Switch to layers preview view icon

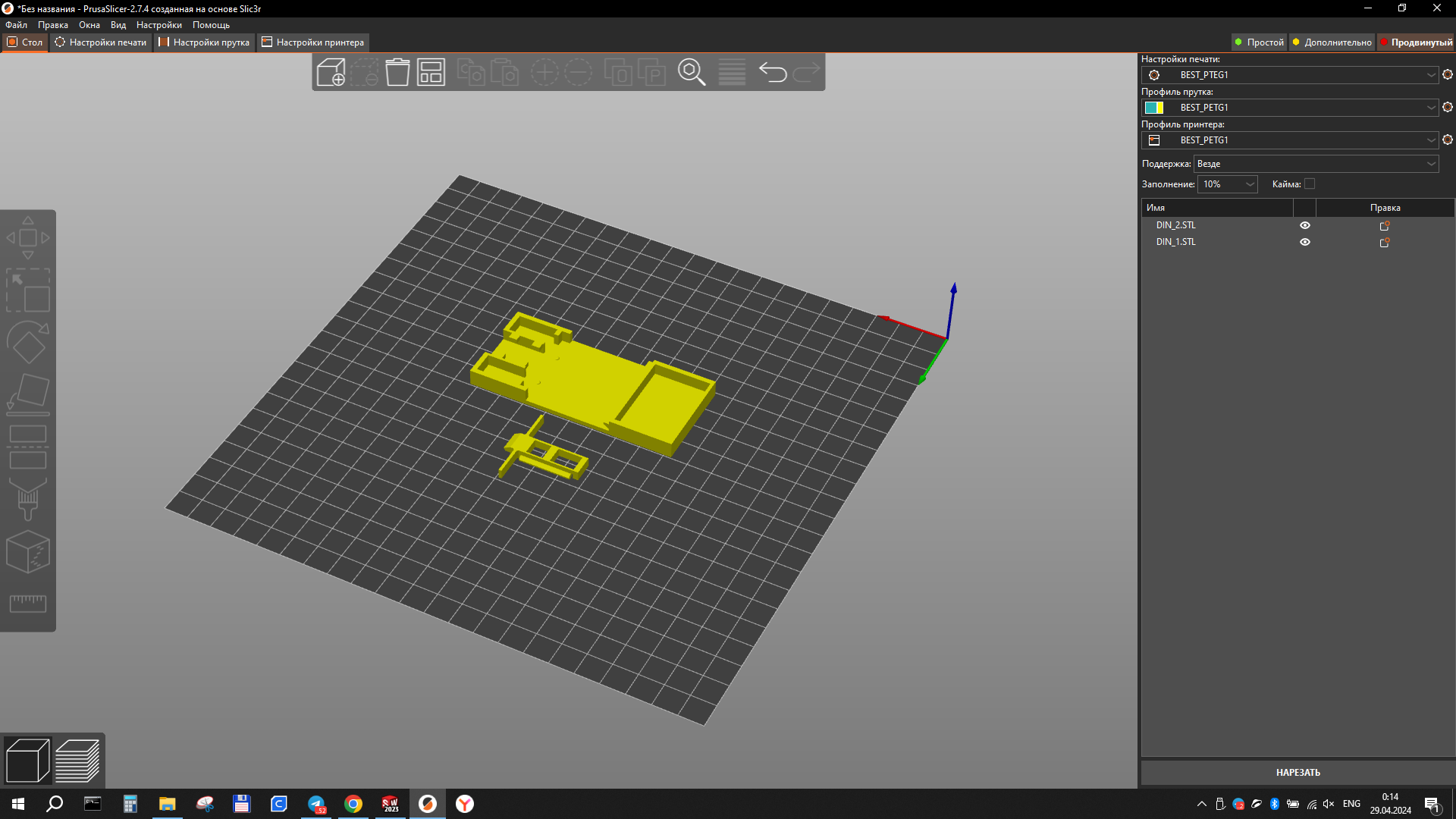coord(77,761)
